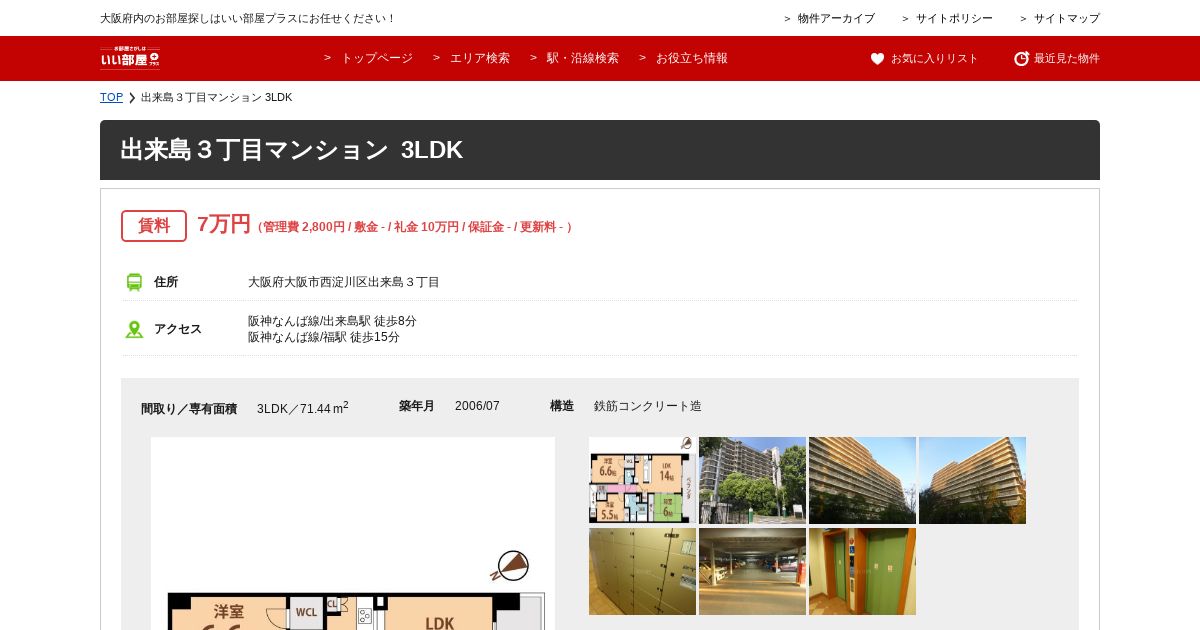Click the green map pin access icon
Image resolution: width=1200 pixels, height=630 pixels.
point(134,329)
